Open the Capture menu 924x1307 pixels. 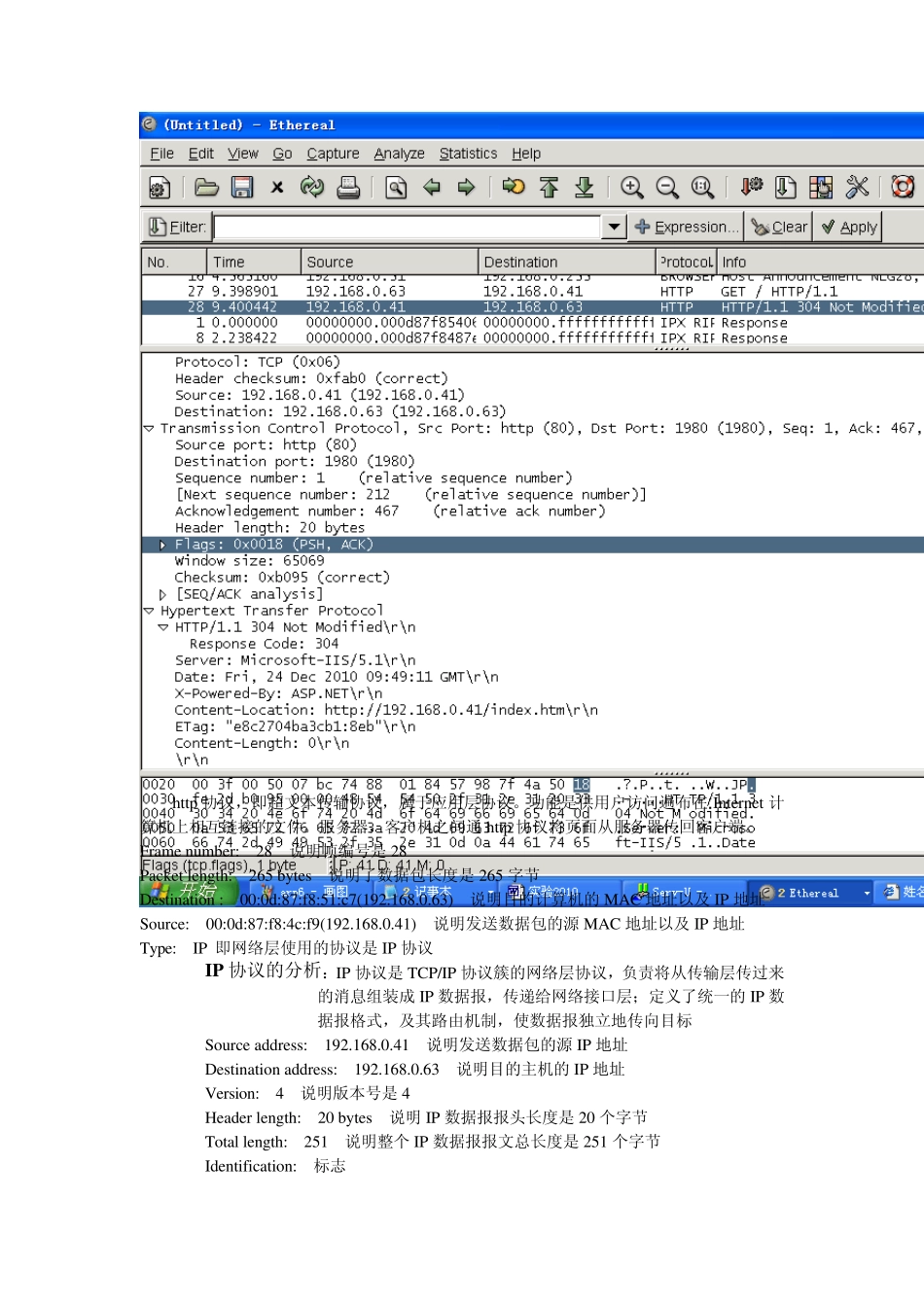click(x=333, y=154)
